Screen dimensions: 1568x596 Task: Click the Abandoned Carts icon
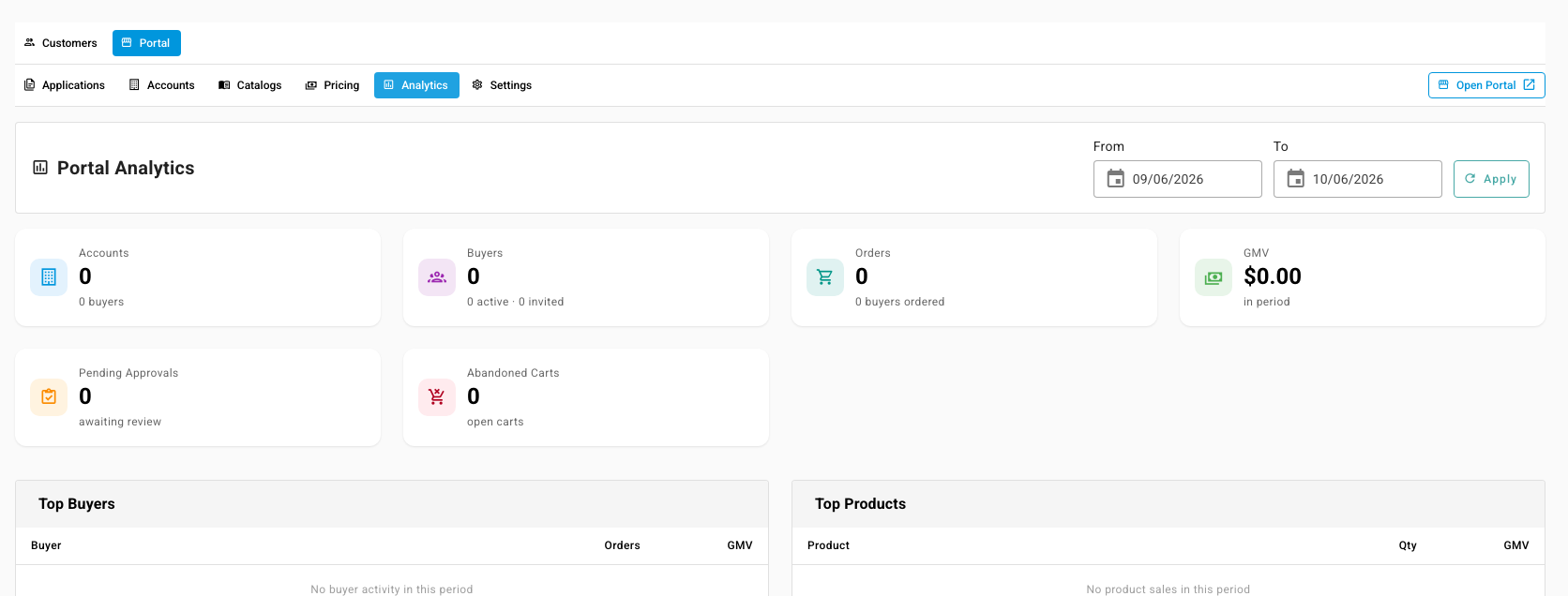(x=437, y=397)
